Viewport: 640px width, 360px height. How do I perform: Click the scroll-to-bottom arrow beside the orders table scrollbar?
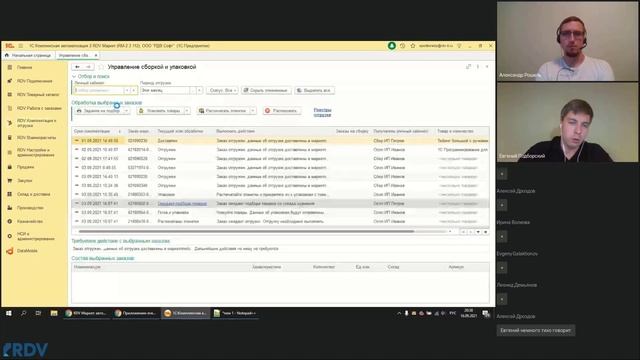click(x=485, y=232)
